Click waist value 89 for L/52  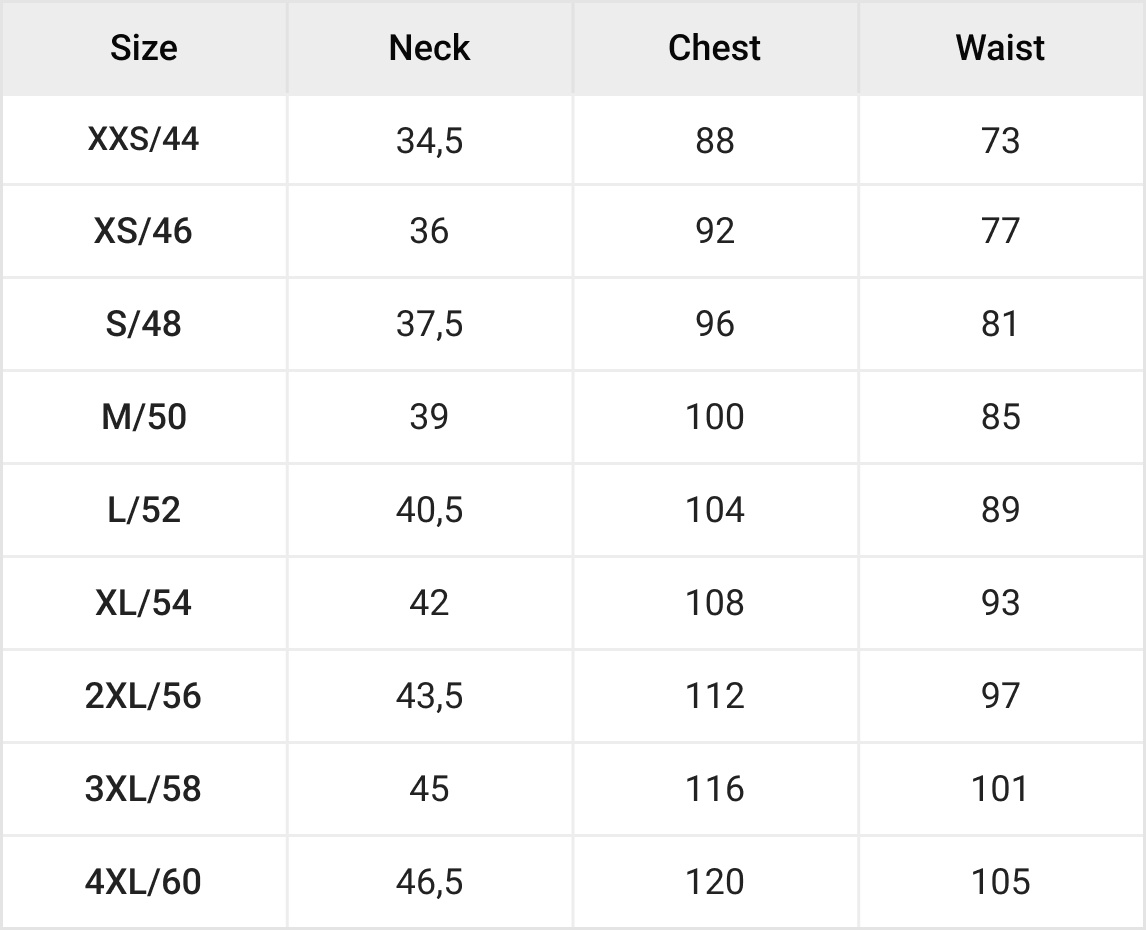[x=1000, y=510]
